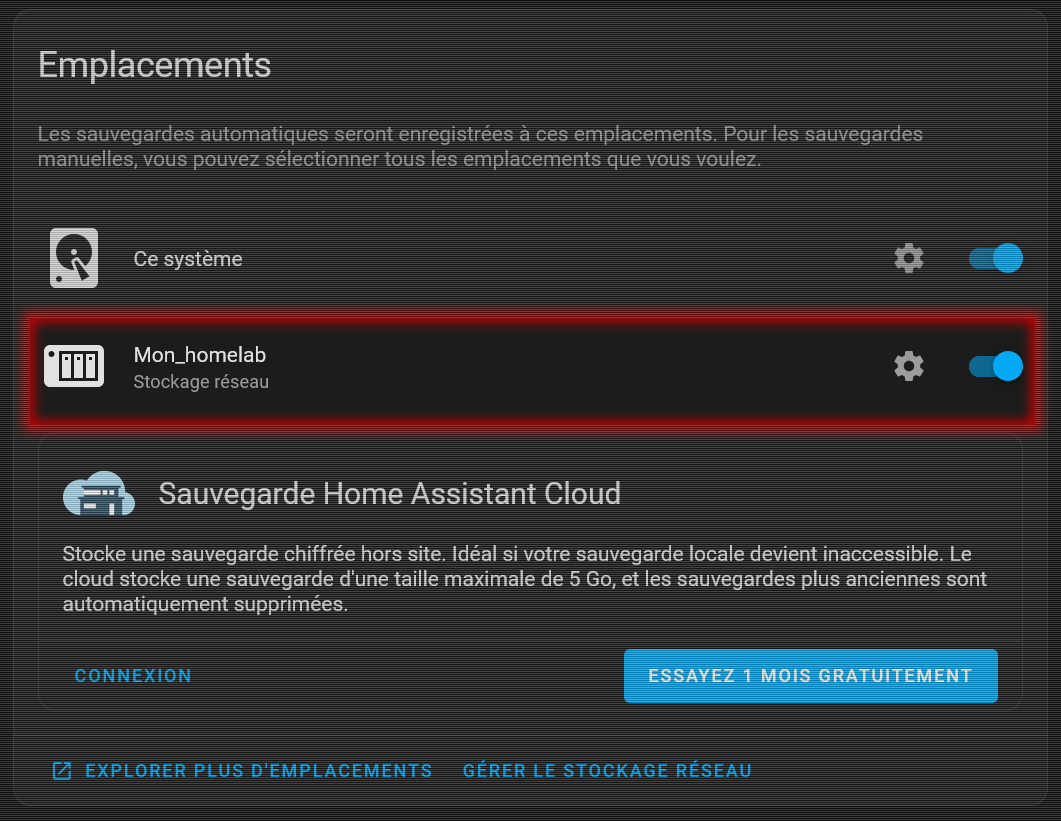Open settings gear for Ce système

coord(908,258)
